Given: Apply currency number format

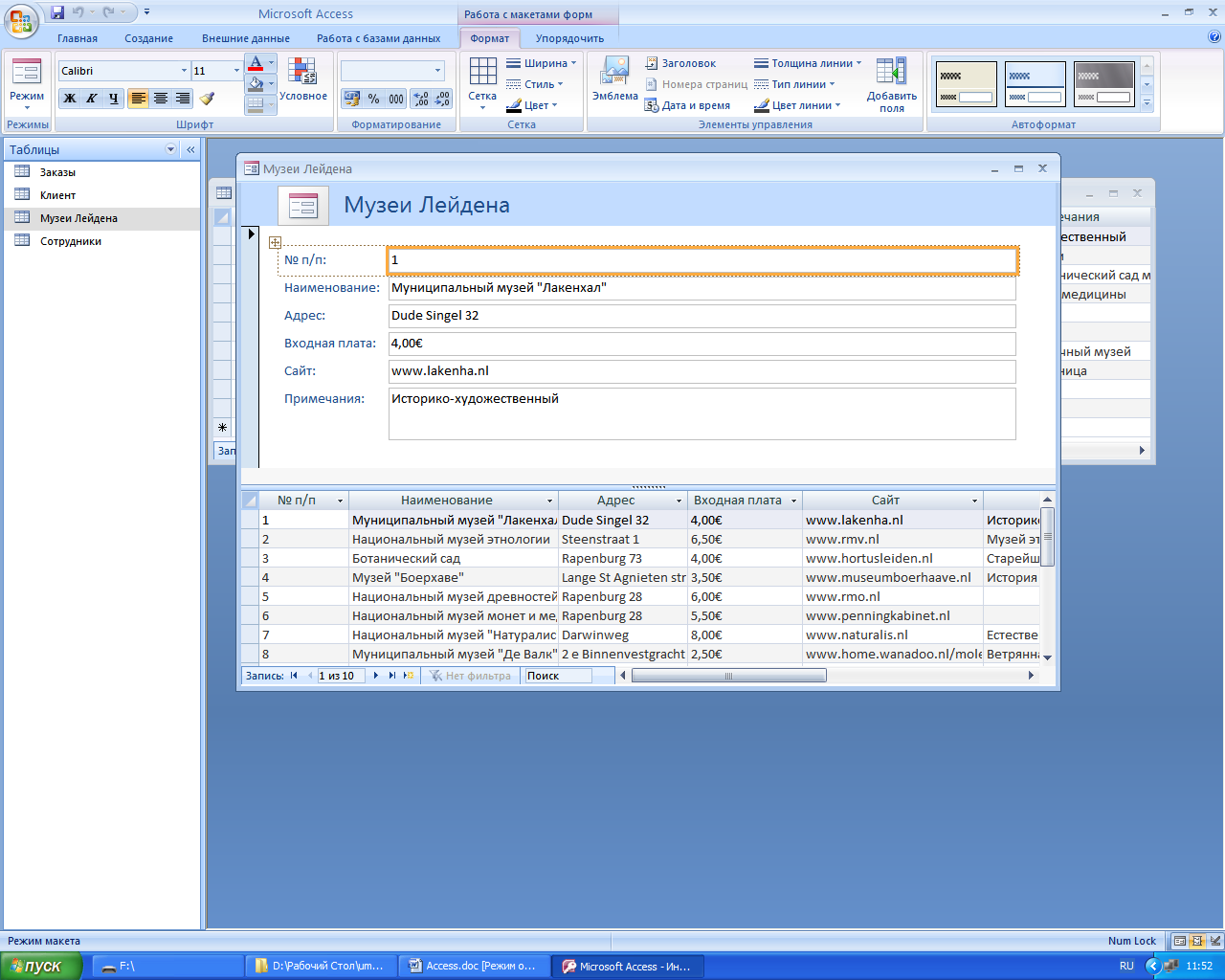Looking at the screenshot, I should coord(351,99).
